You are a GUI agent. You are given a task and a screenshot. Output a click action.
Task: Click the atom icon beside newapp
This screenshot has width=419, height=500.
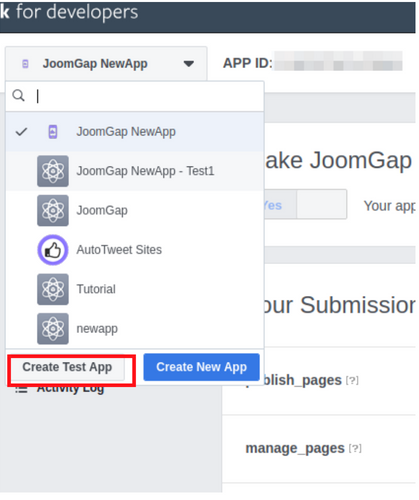pos(53,328)
